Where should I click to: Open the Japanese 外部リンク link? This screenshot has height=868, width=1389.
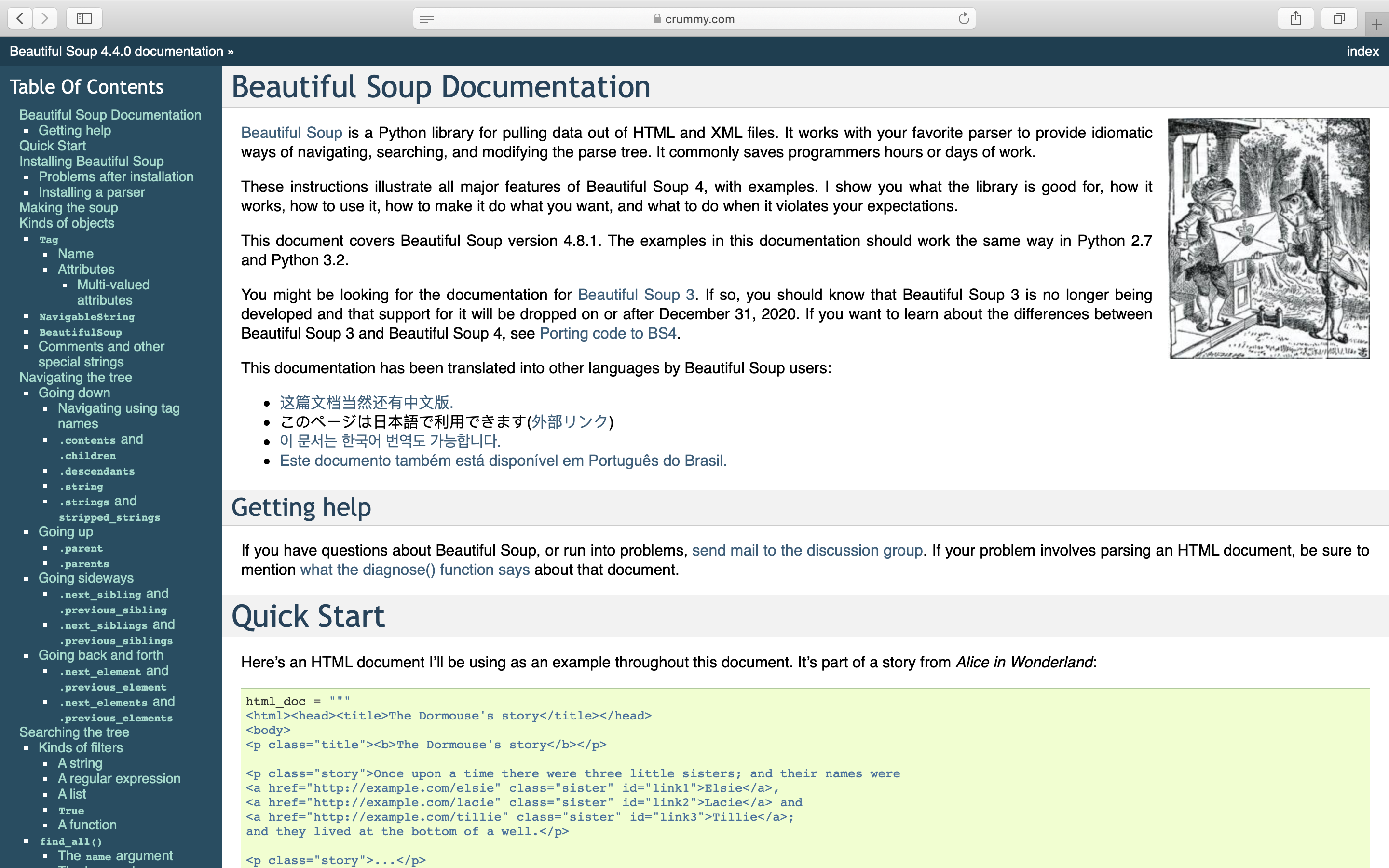click(x=570, y=422)
